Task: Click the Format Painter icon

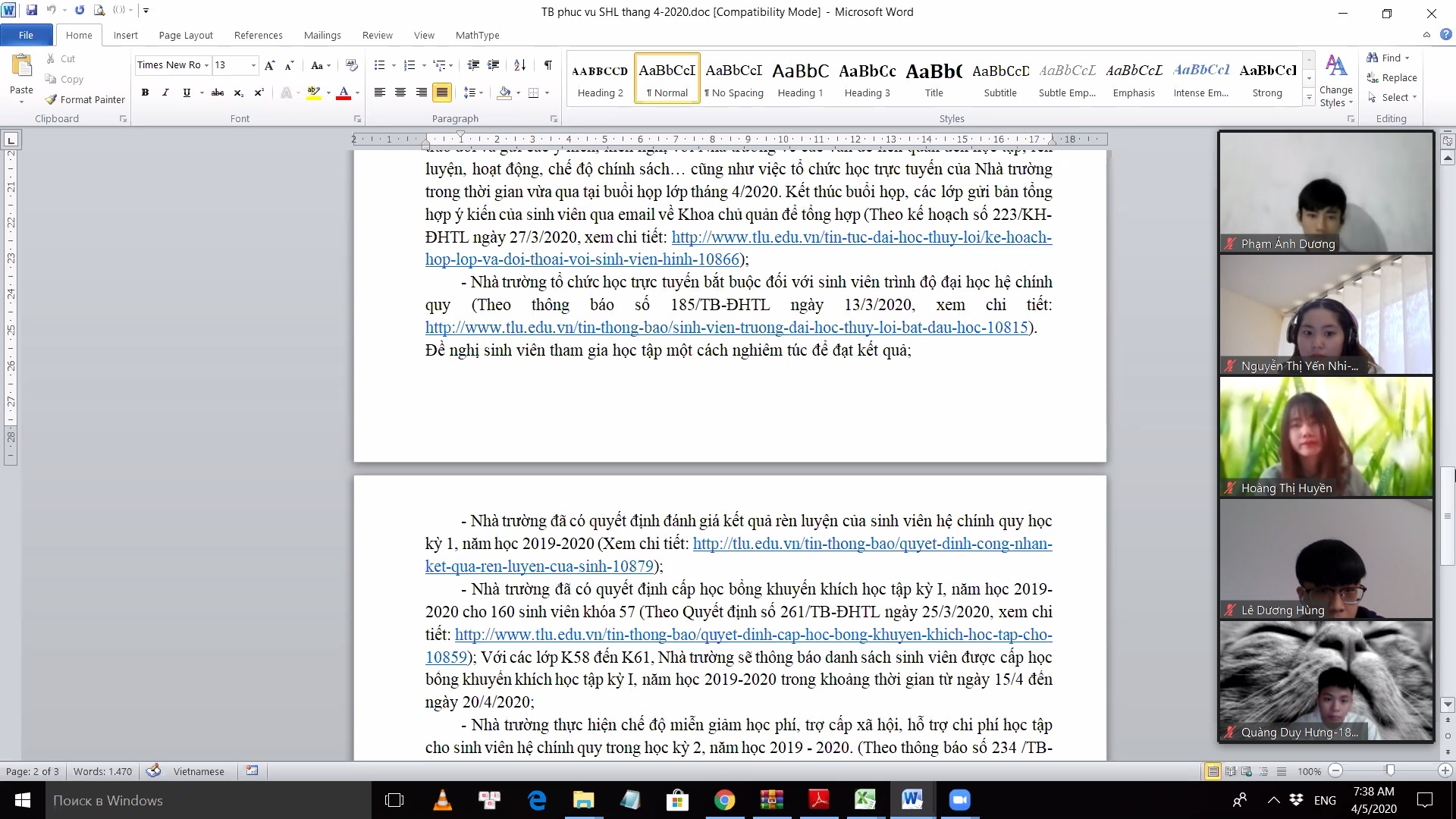Action: click(52, 99)
